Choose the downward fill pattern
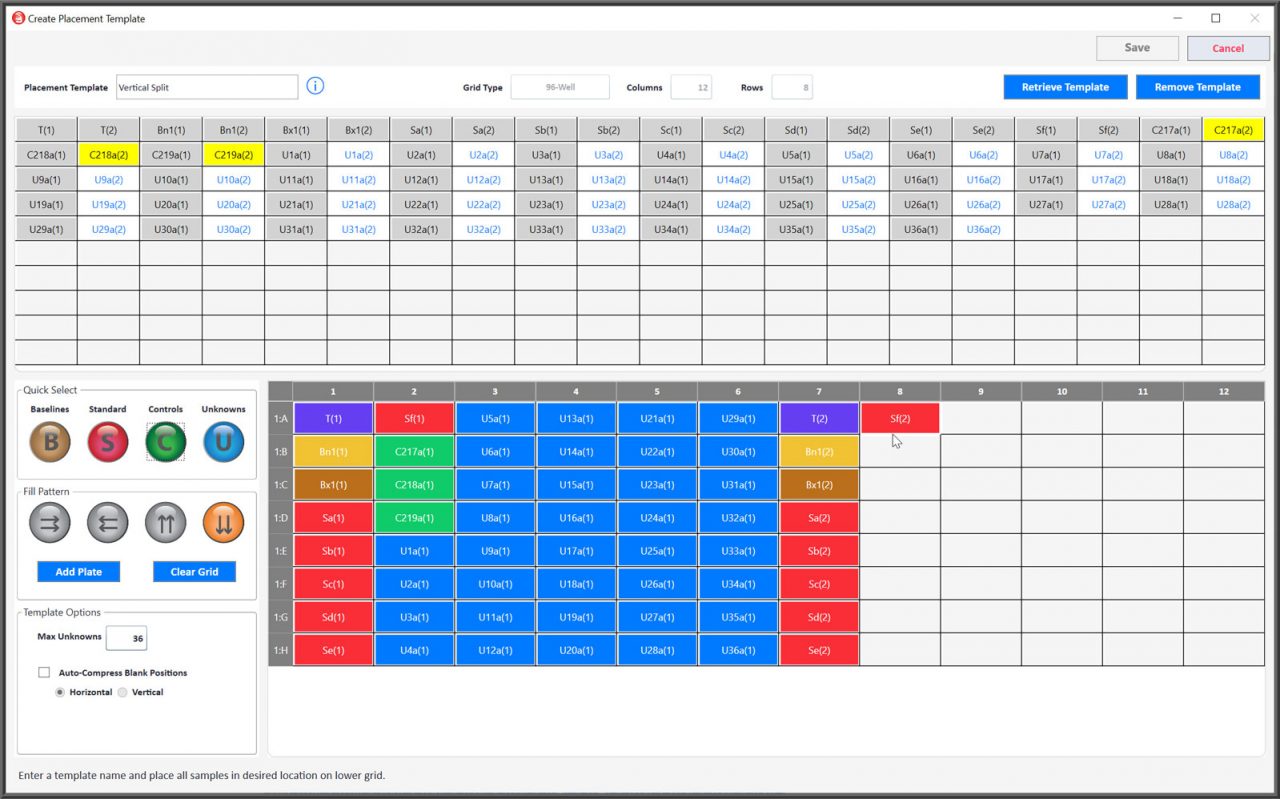This screenshot has height=799, width=1280. (x=222, y=522)
